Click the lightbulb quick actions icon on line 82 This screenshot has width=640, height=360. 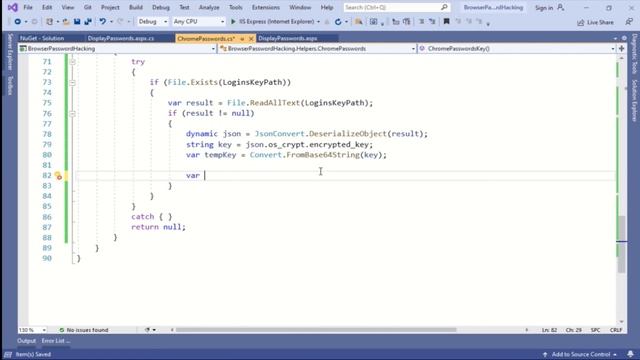point(58,176)
